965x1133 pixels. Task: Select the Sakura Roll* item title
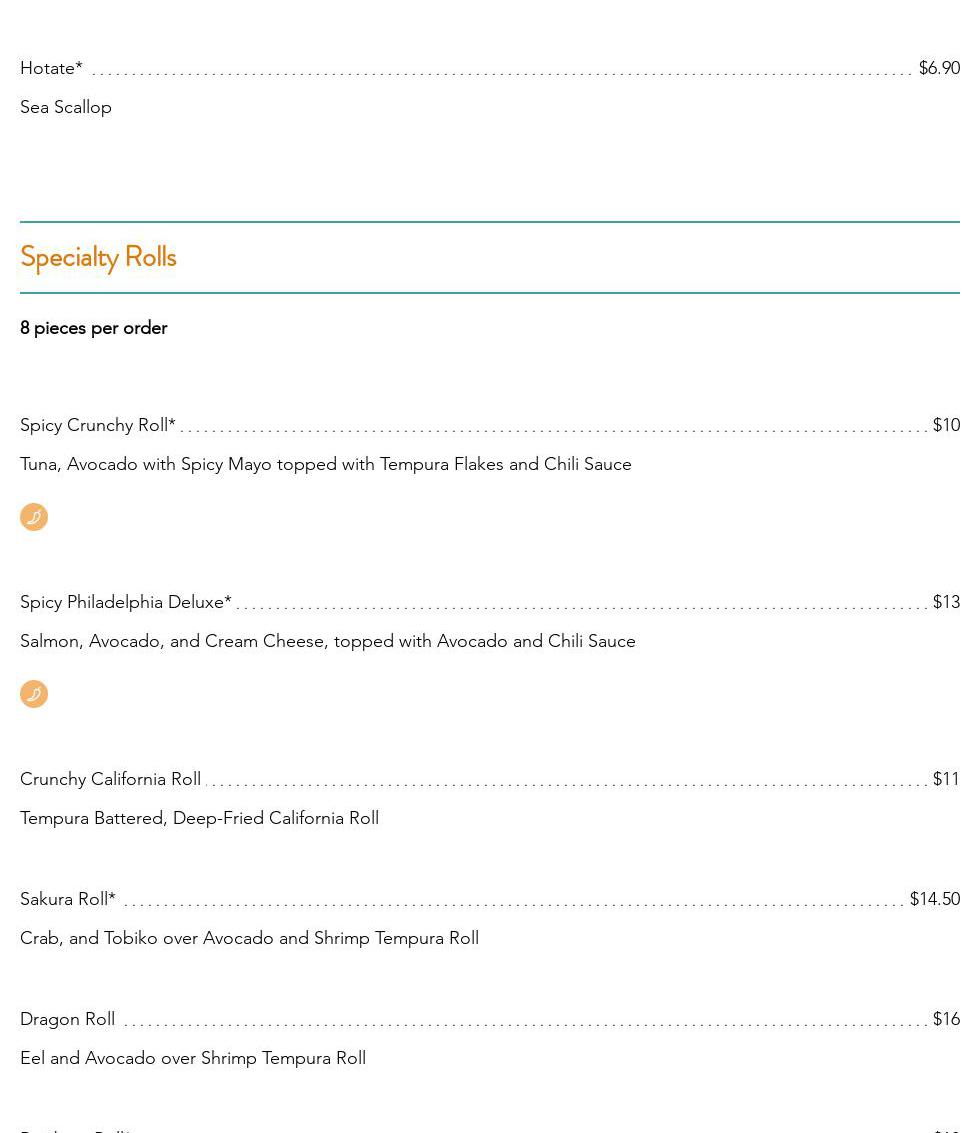click(68, 899)
